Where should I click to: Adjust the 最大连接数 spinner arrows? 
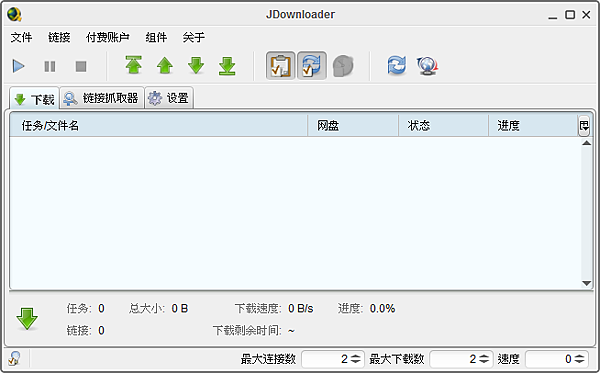point(356,359)
